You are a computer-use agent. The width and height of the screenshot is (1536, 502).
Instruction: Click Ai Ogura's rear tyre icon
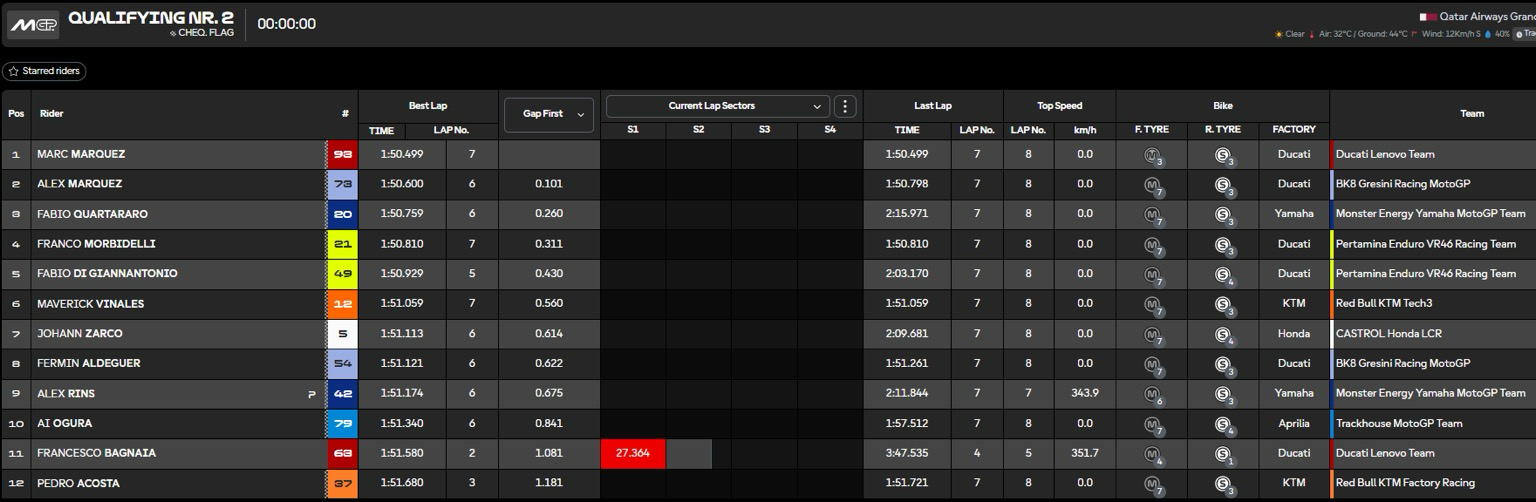click(x=1223, y=425)
